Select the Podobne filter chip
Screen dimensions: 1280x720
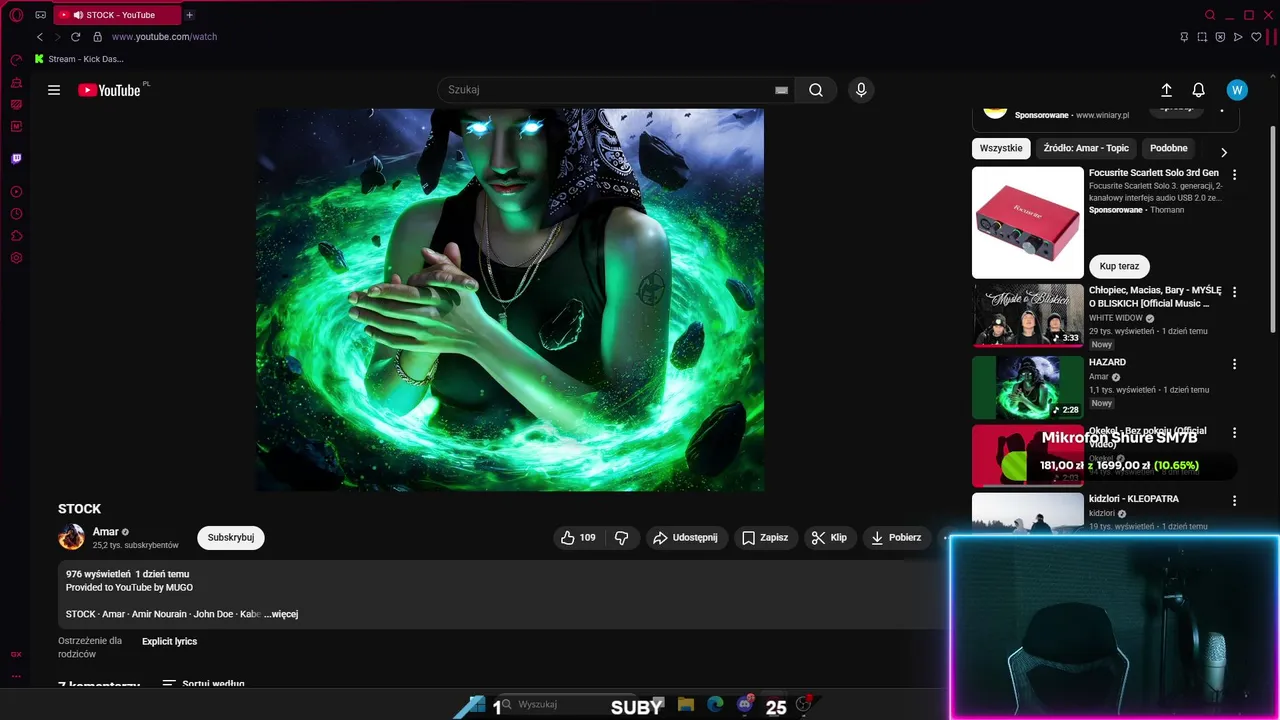coord(1169,148)
